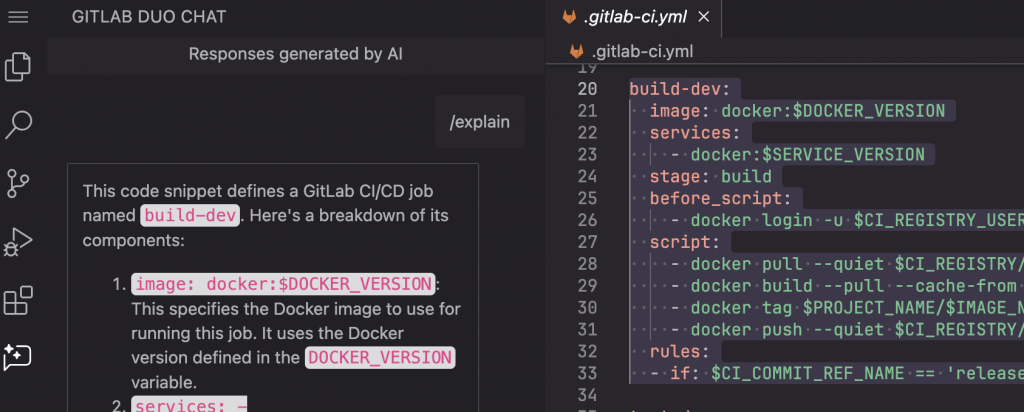Click 'docker build --pull --cache-from' line
Screen dimensions: 1024x412
click(847, 286)
